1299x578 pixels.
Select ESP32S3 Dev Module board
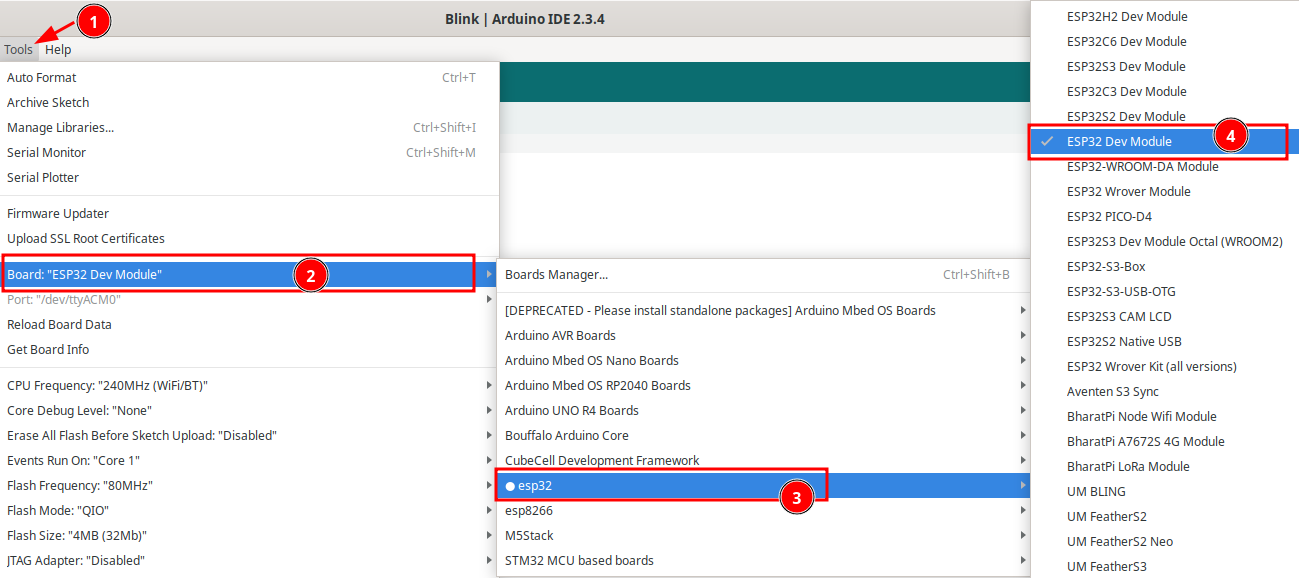pyautogui.click(x=1165, y=66)
